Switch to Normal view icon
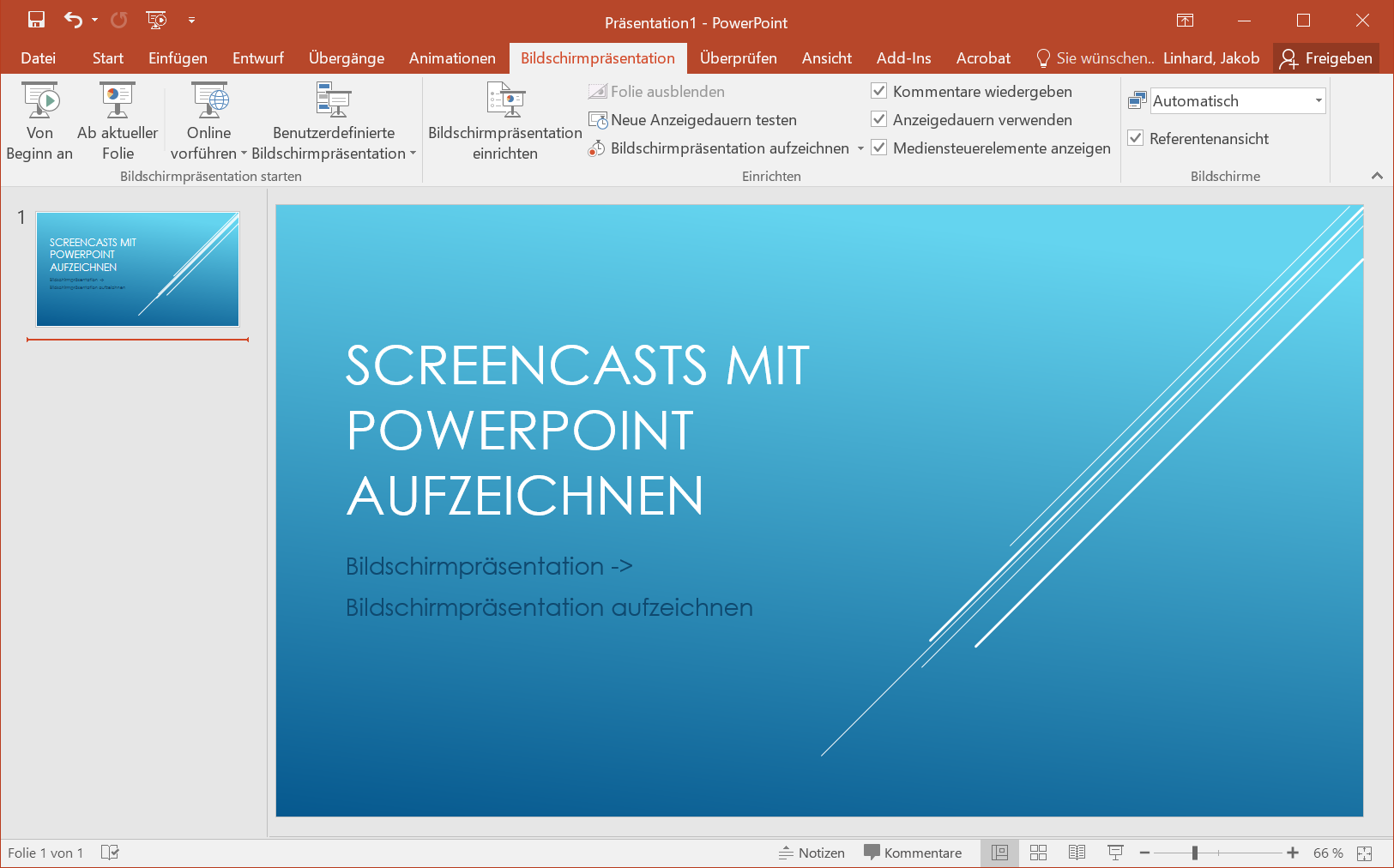The image size is (1394, 868). point(999,853)
